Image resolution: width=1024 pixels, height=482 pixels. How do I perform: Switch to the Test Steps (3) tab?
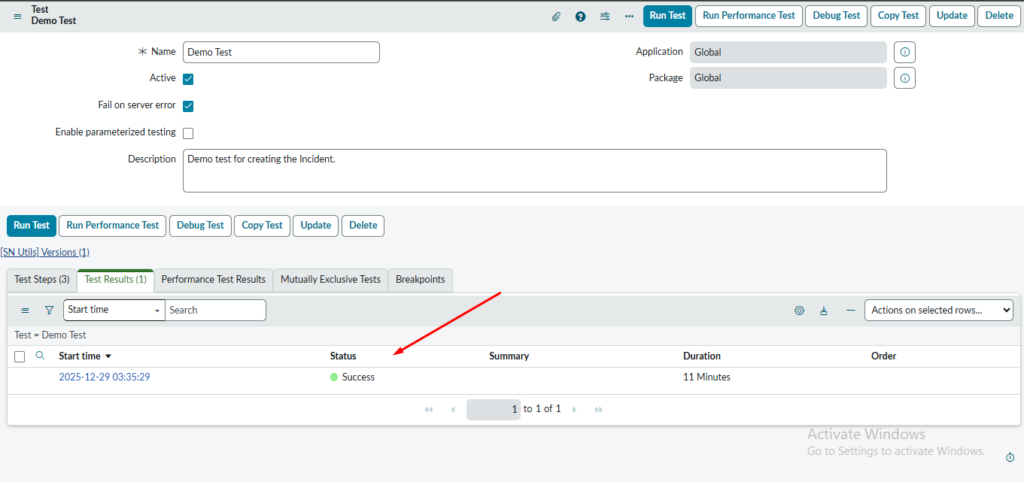point(42,280)
